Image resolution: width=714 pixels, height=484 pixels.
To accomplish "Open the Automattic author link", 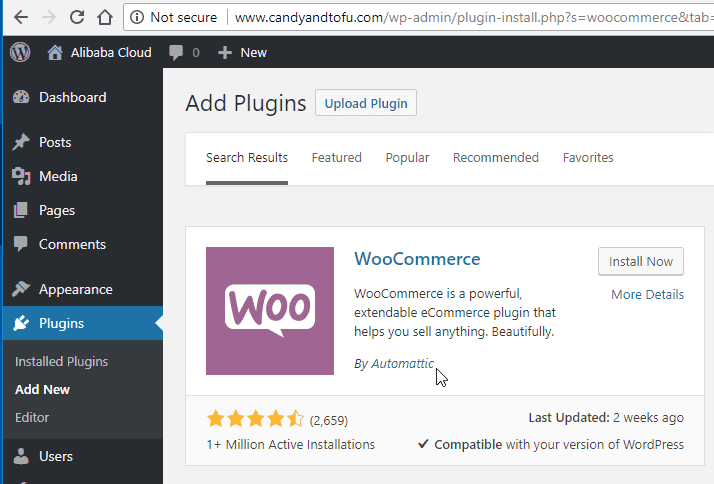I will (x=403, y=363).
